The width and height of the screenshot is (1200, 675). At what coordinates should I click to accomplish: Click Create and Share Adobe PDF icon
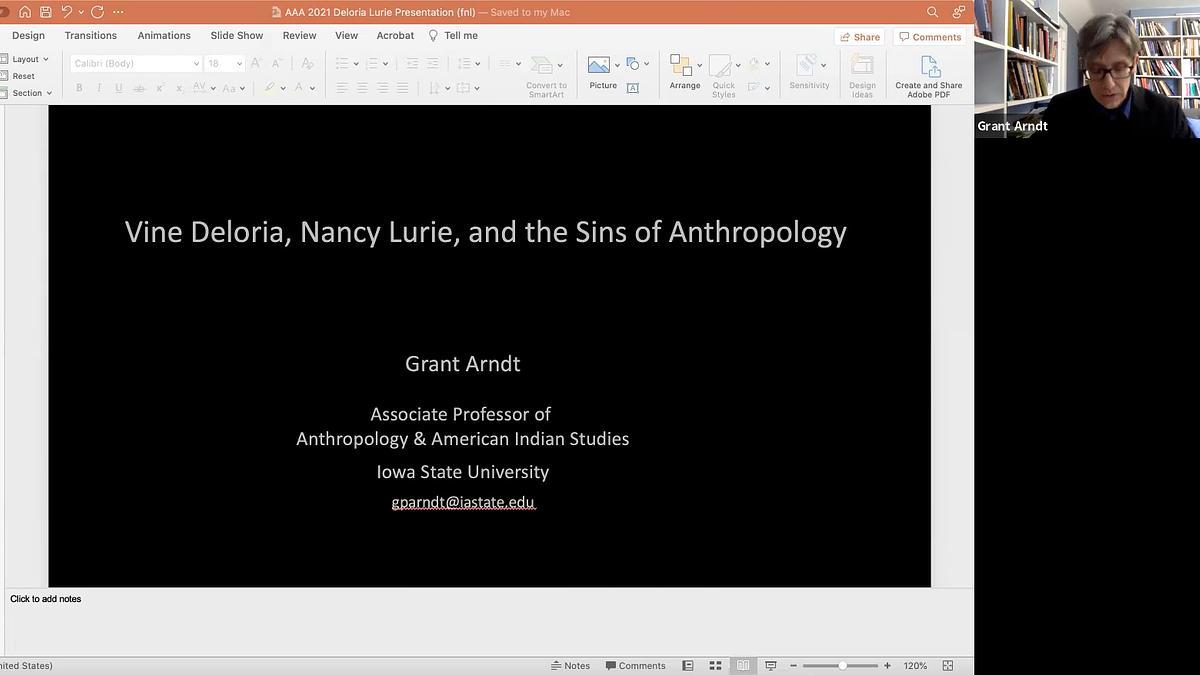pos(929,67)
